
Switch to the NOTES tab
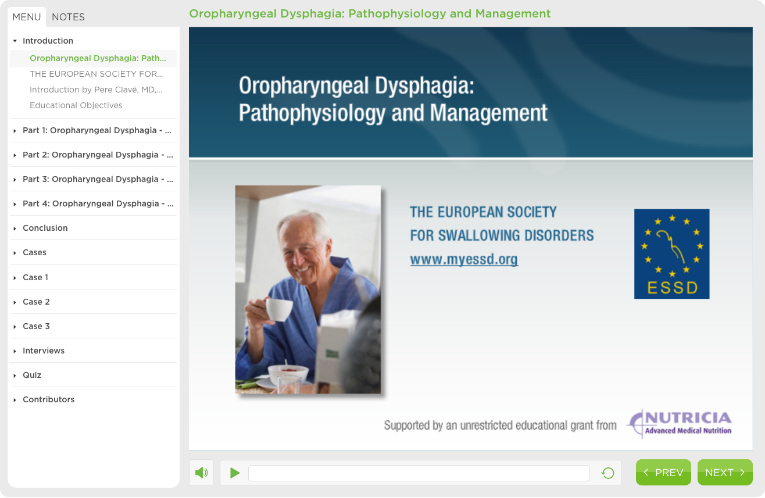tap(68, 17)
